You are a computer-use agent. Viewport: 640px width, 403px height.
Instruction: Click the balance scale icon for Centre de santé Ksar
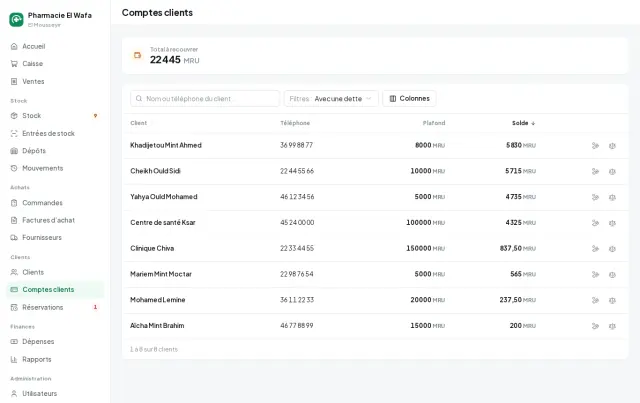(612, 223)
